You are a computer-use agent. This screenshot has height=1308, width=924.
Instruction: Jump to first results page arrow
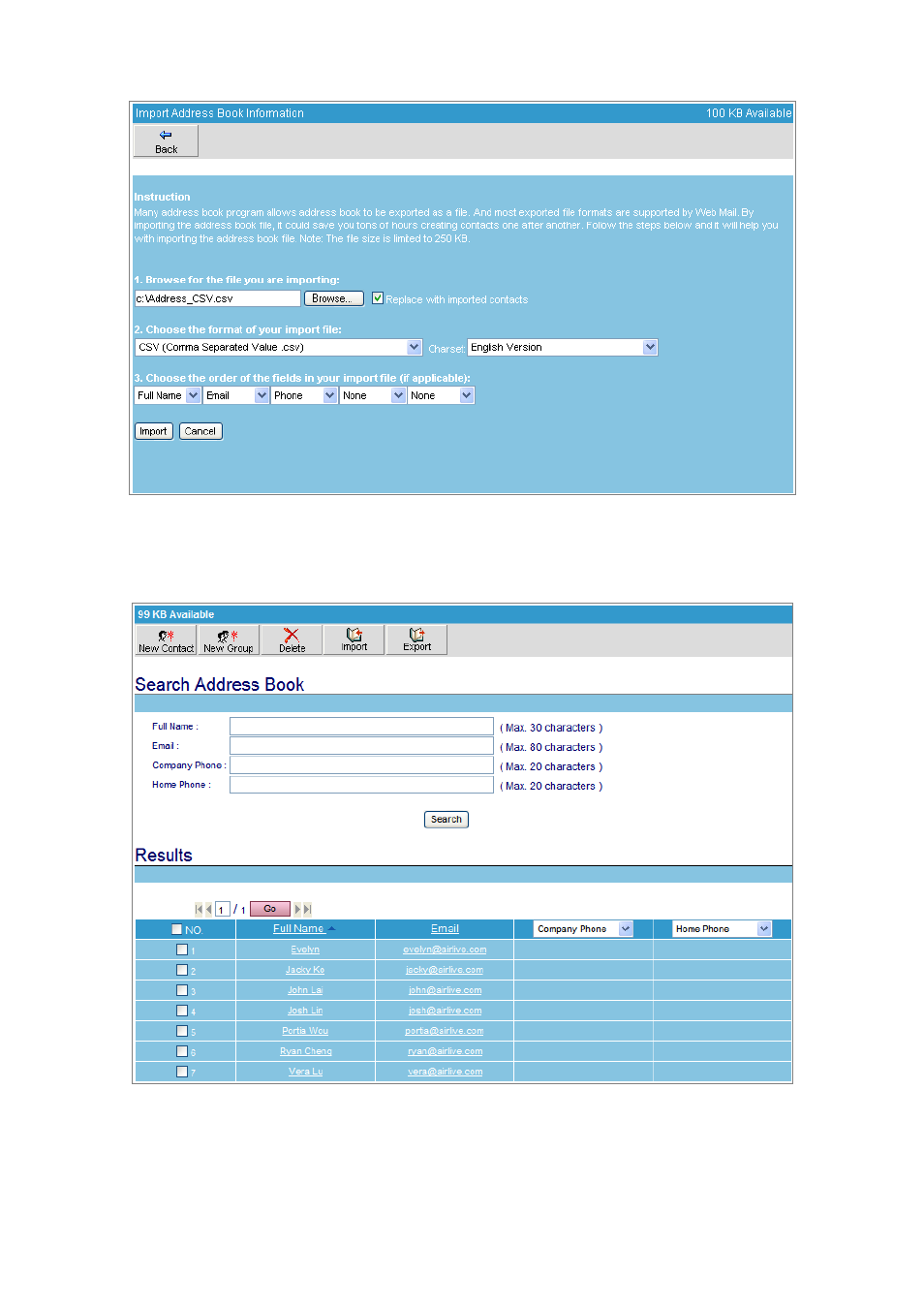(x=199, y=909)
